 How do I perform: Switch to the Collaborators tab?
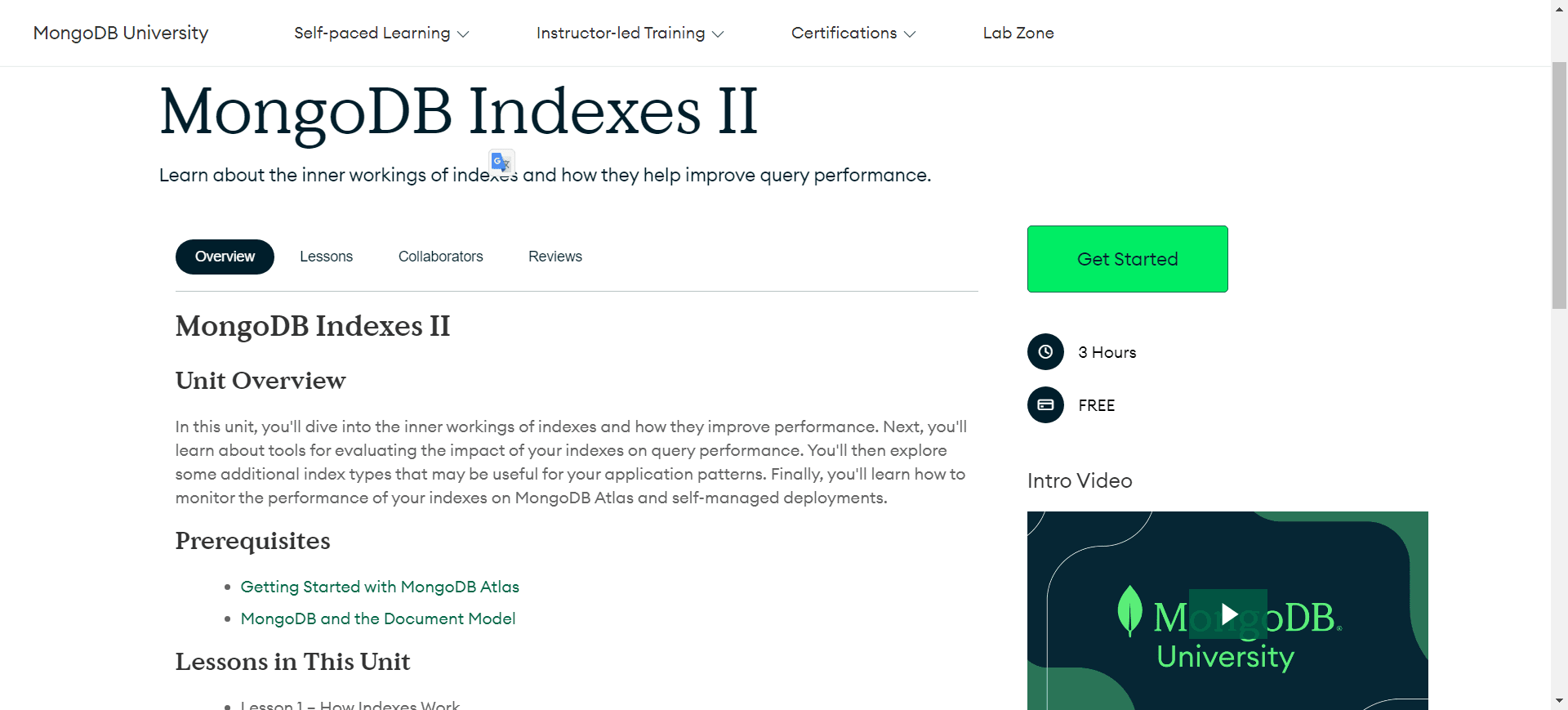441,257
